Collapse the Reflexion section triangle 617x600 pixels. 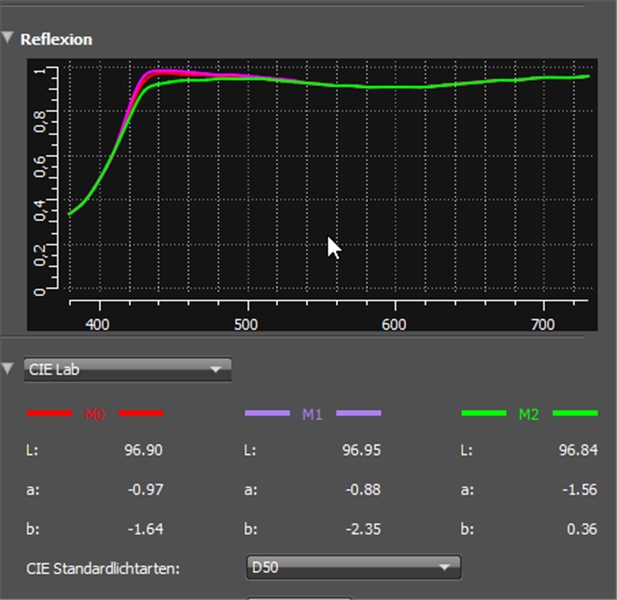point(8,39)
